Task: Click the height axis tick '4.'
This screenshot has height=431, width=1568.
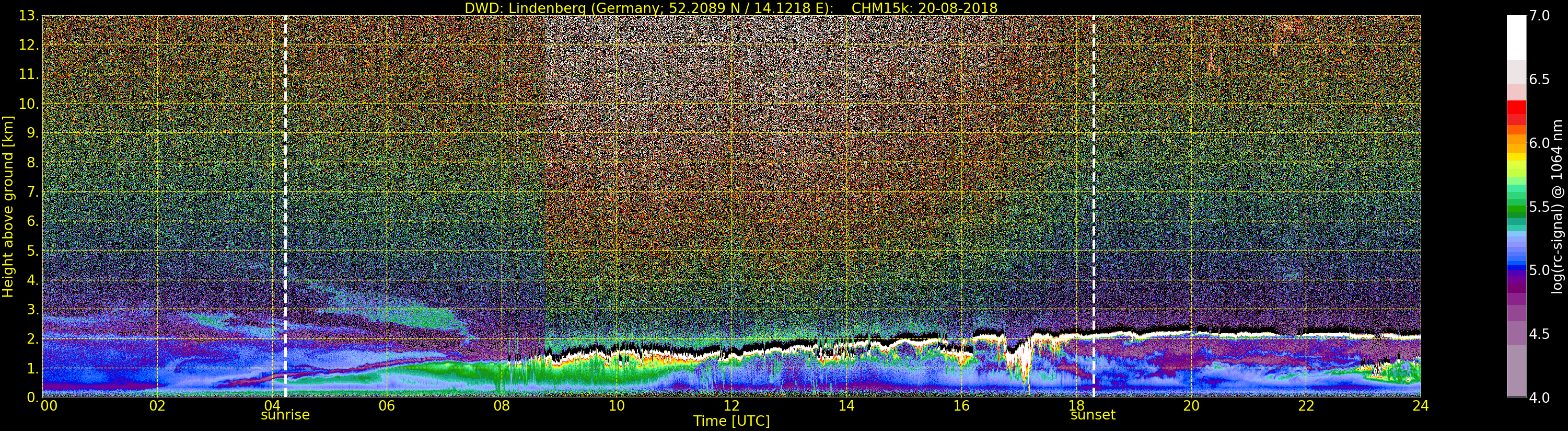Action: click(x=33, y=280)
